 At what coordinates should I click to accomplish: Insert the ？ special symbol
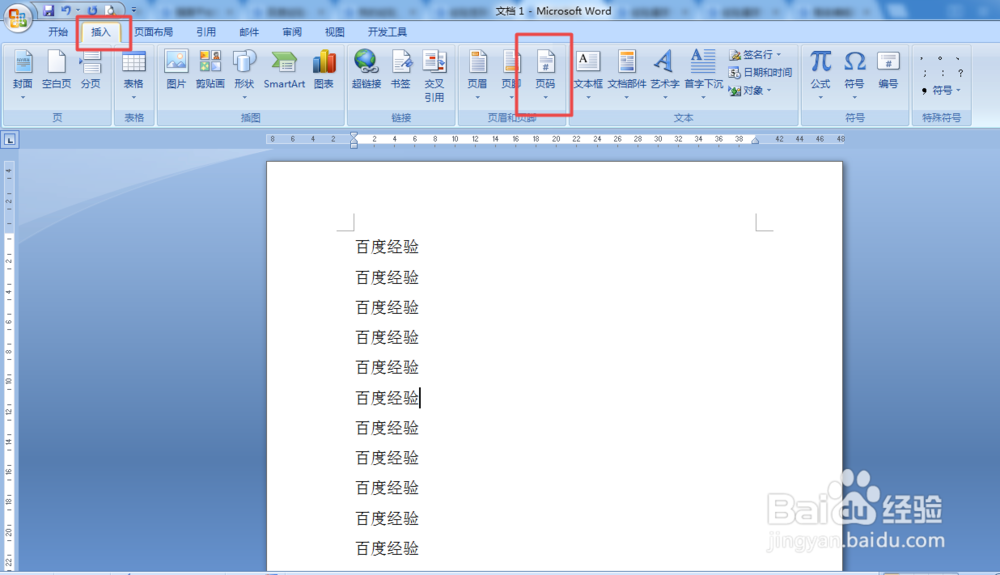click(960, 73)
